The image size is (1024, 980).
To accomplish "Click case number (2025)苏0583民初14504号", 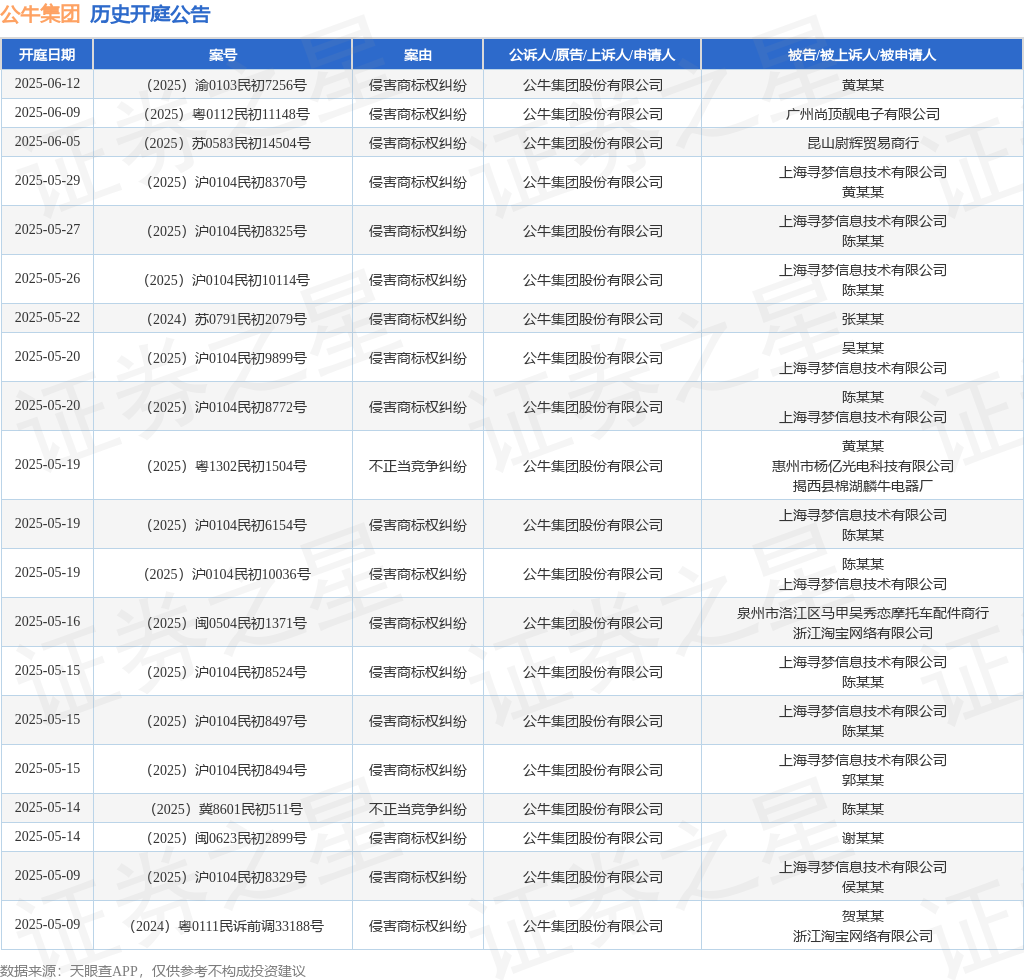I will coord(226,143).
